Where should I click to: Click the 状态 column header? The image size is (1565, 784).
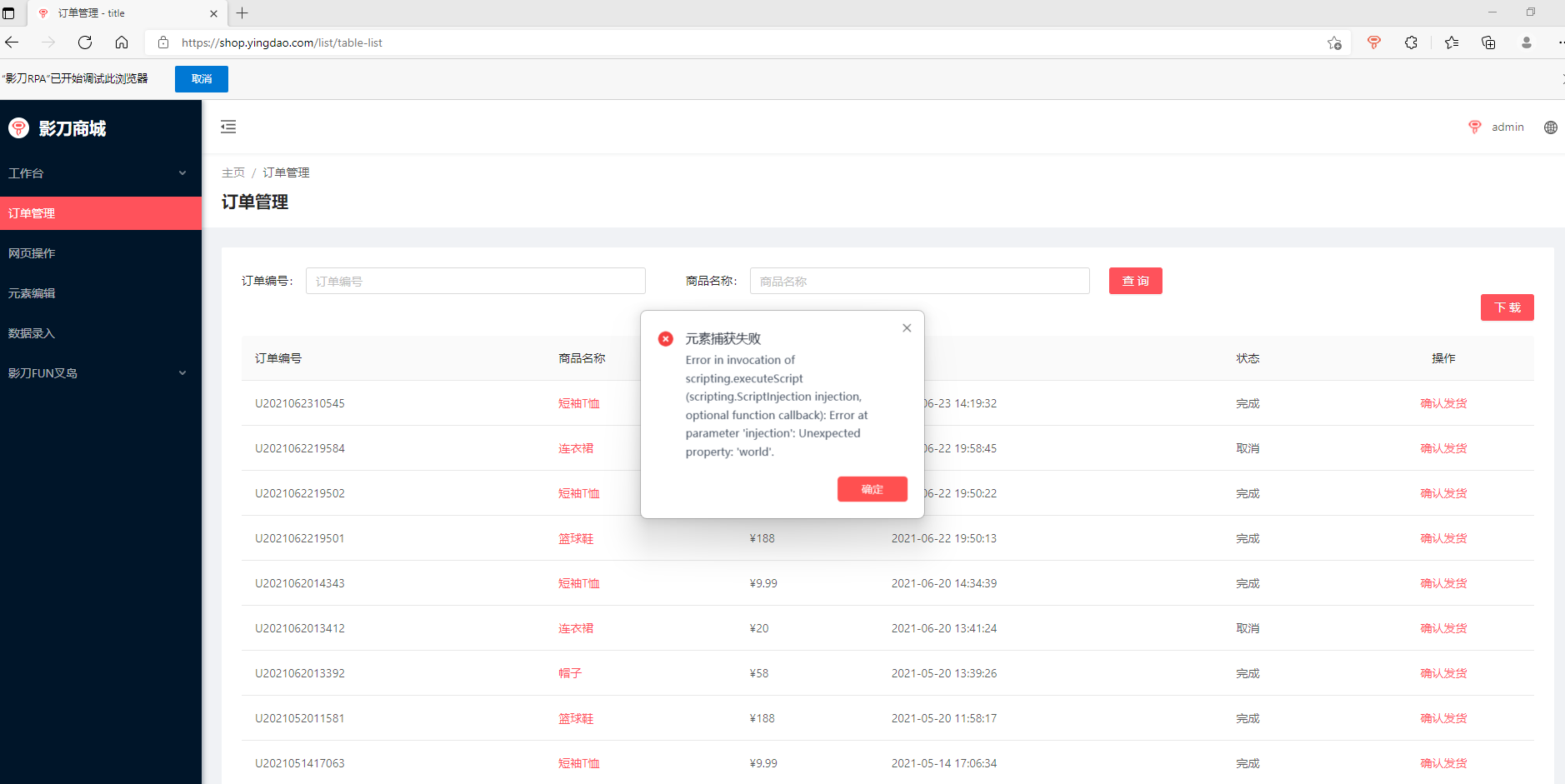pyautogui.click(x=1247, y=358)
